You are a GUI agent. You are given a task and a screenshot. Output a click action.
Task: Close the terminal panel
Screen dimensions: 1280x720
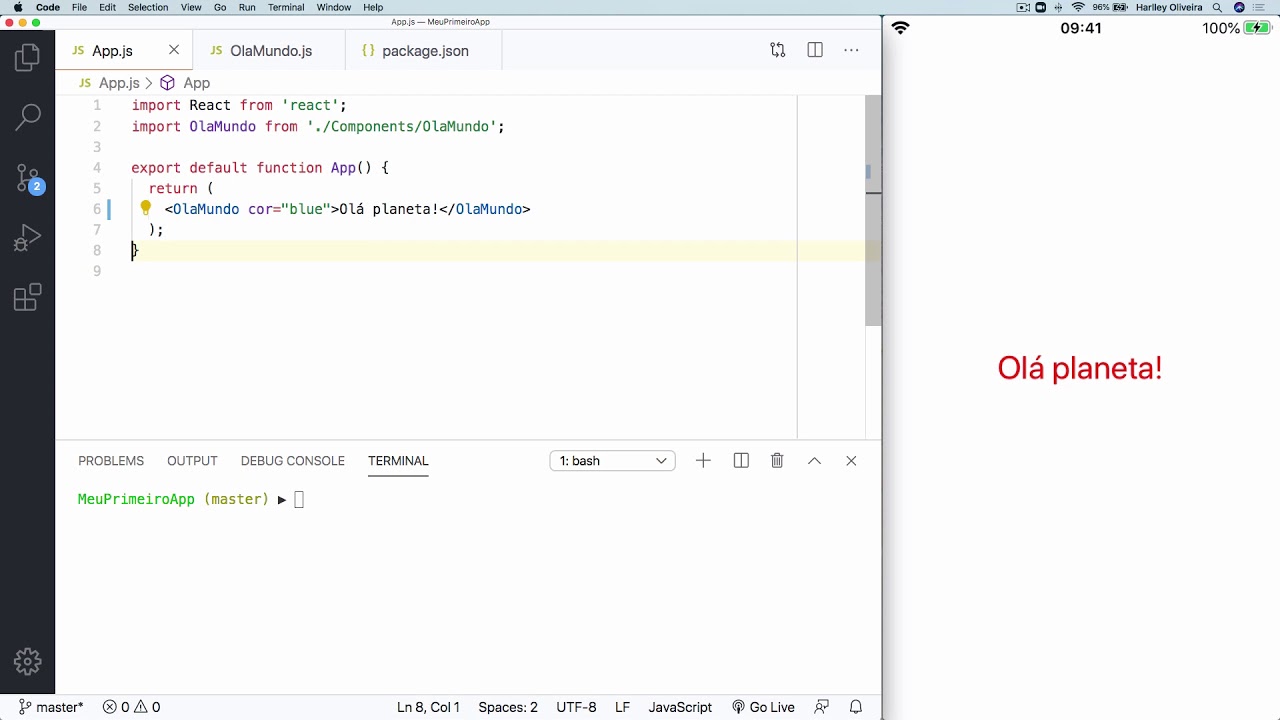[x=851, y=461]
